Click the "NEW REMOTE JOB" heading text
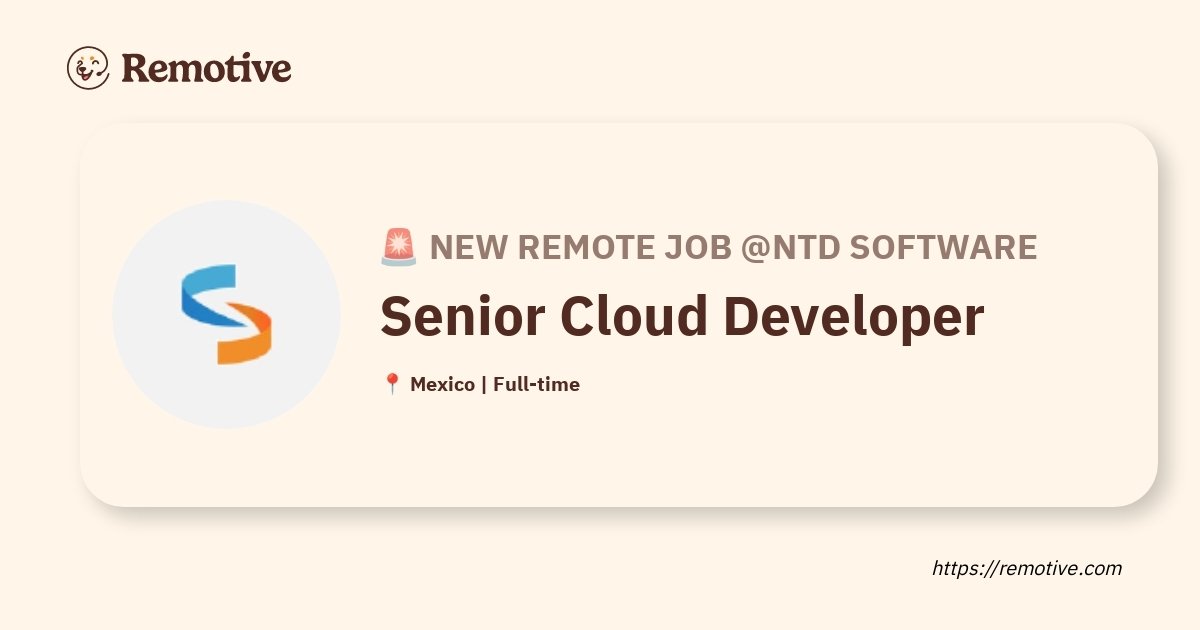1200x630 pixels. (581, 247)
